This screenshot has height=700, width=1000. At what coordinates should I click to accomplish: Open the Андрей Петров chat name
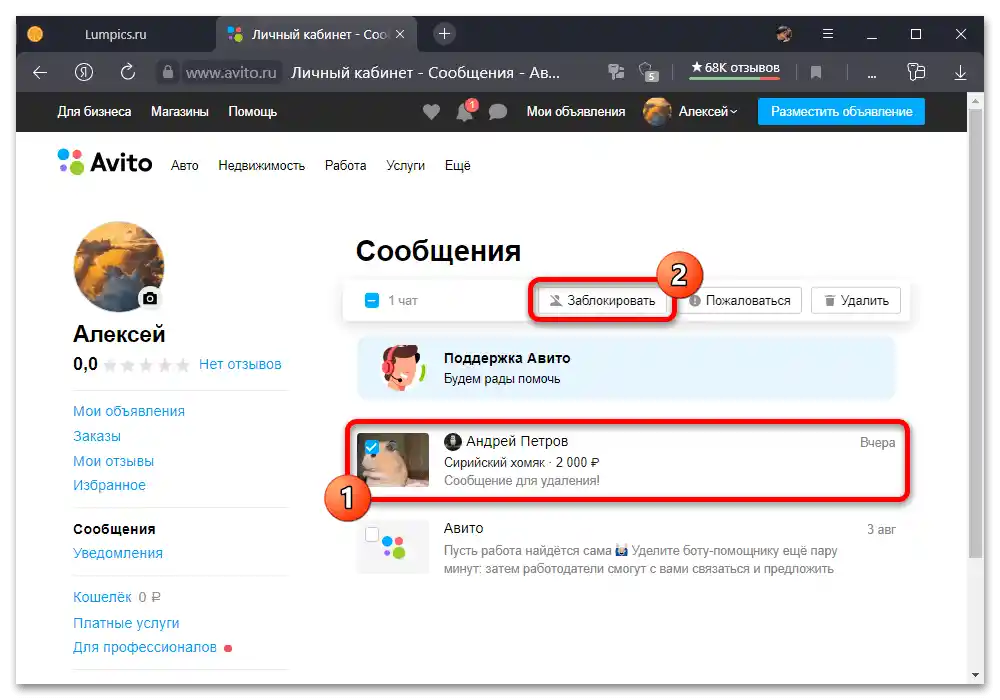coord(517,441)
